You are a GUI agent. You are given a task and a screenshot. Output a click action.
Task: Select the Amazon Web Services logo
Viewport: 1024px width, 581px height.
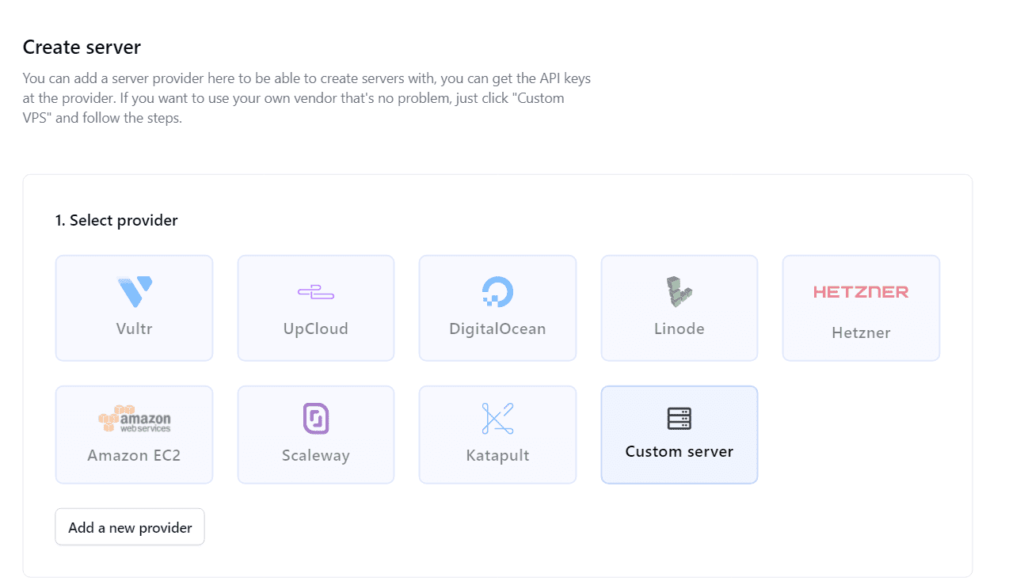pos(134,417)
